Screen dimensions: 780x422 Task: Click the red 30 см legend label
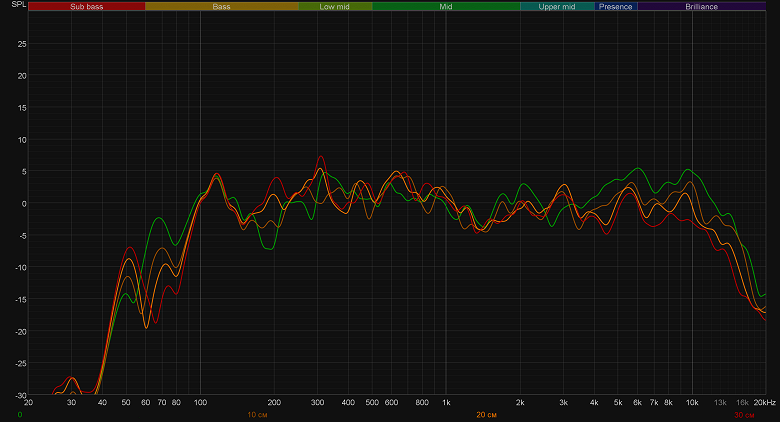pos(744,415)
